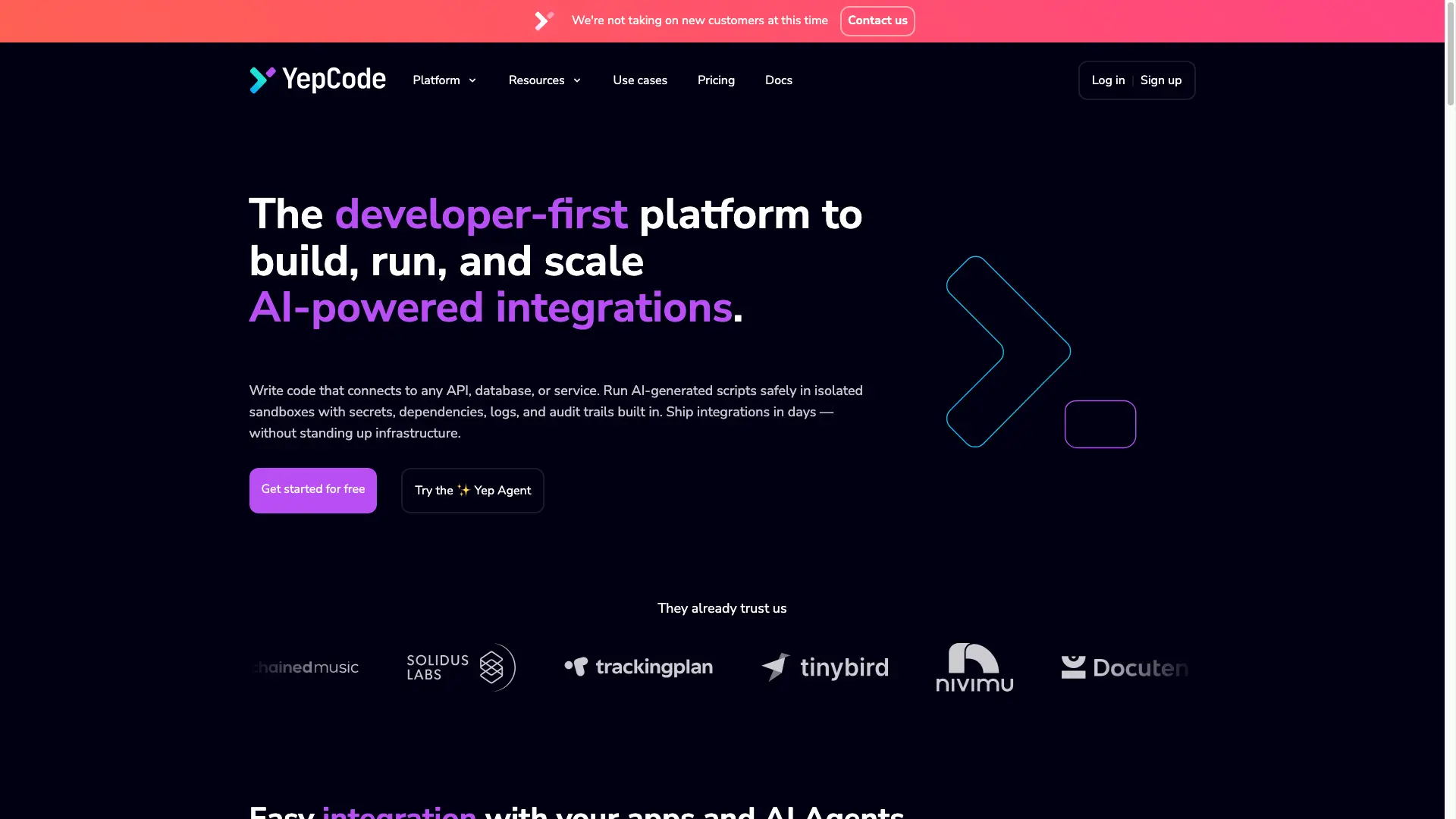Click the Solidus Labs logo

tap(461, 667)
